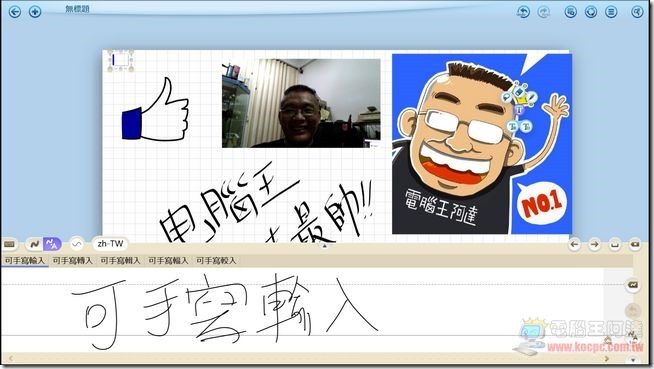The width and height of the screenshot is (654, 369).
Task: Choose fourth candidate 可手寫輻入
Action: [x=169, y=261]
